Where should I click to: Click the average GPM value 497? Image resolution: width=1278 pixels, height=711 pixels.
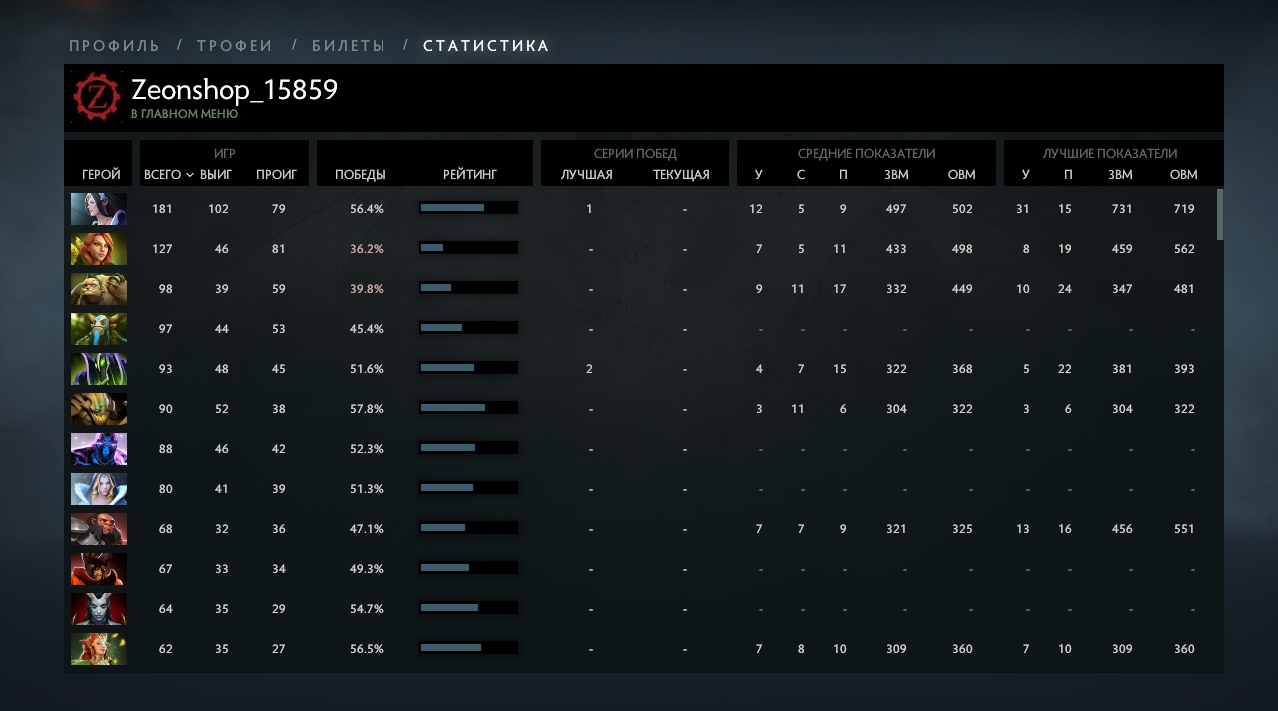point(896,209)
